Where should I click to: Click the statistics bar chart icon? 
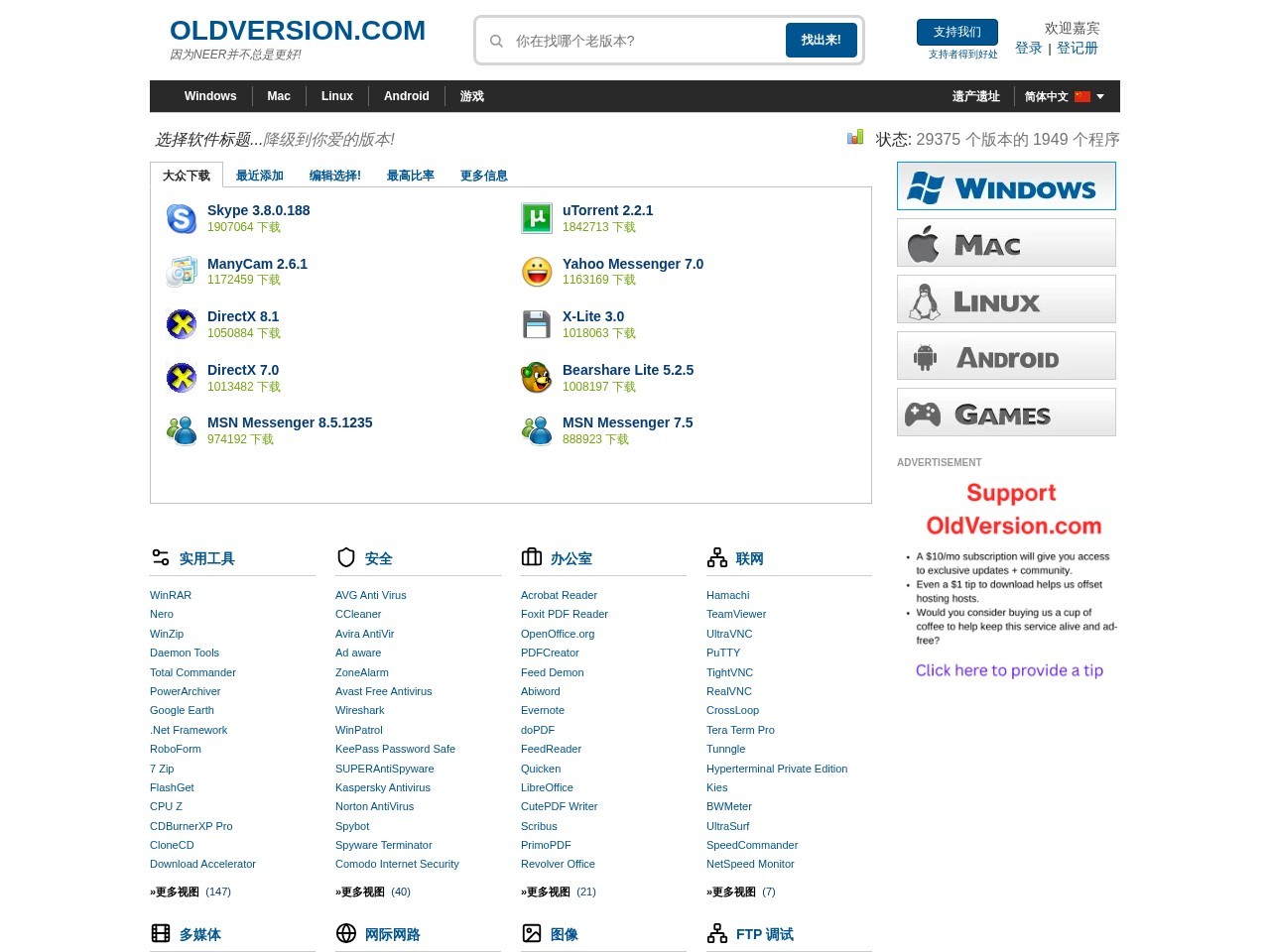pos(855,137)
